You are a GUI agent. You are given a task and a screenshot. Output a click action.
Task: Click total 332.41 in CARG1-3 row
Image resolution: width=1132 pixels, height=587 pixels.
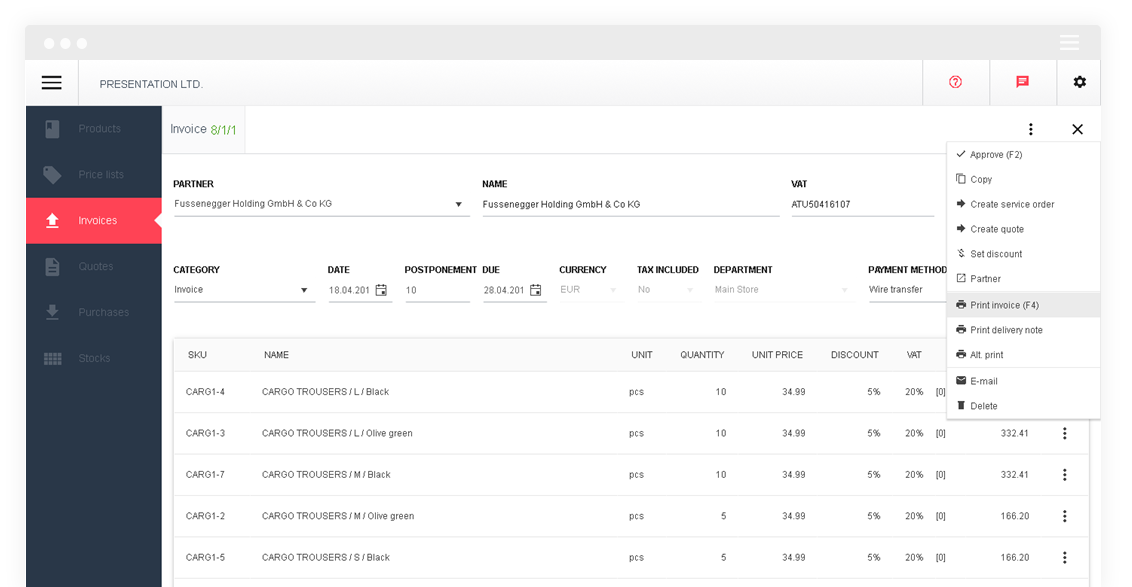(x=1014, y=433)
